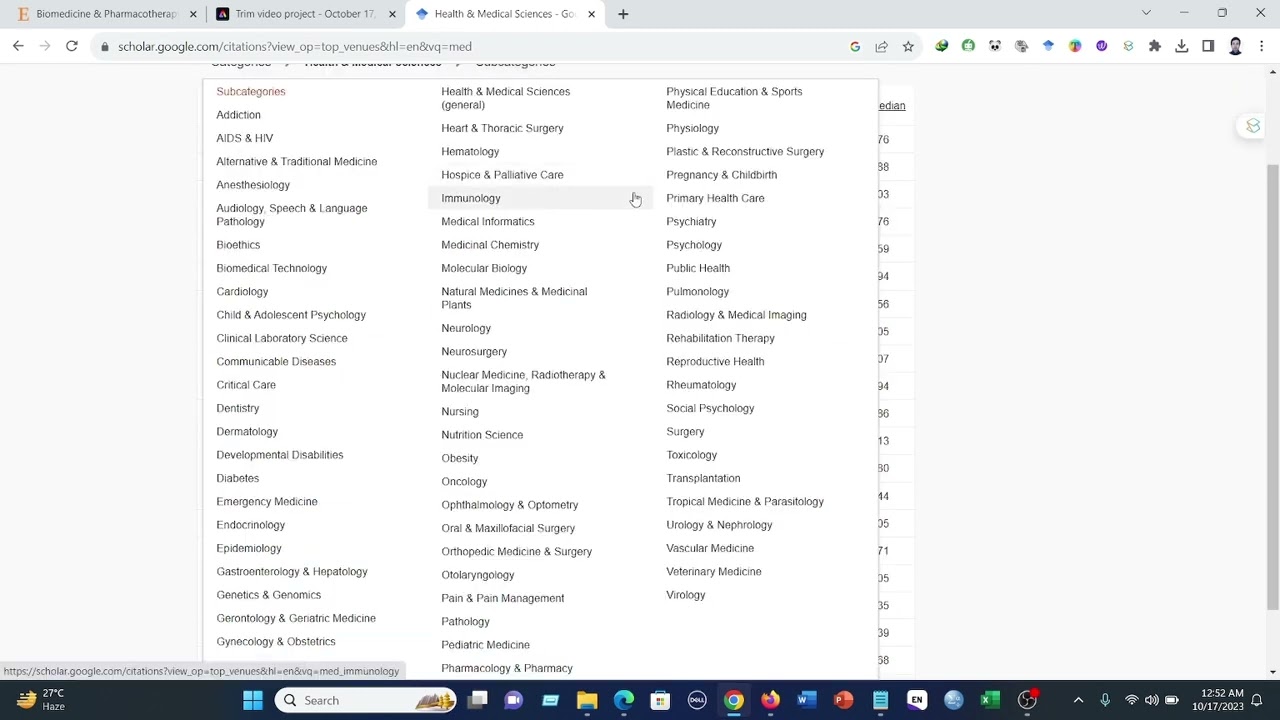Open the browser Downloads icon
Screen dimensions: 1280x720
click(x=1182, y=46)
